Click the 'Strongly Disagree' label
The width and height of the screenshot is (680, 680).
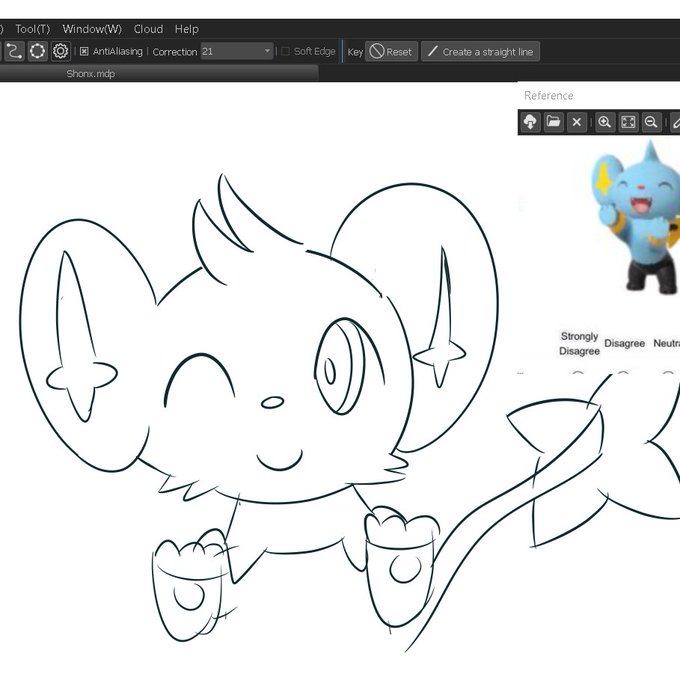[x=579, y=343]
